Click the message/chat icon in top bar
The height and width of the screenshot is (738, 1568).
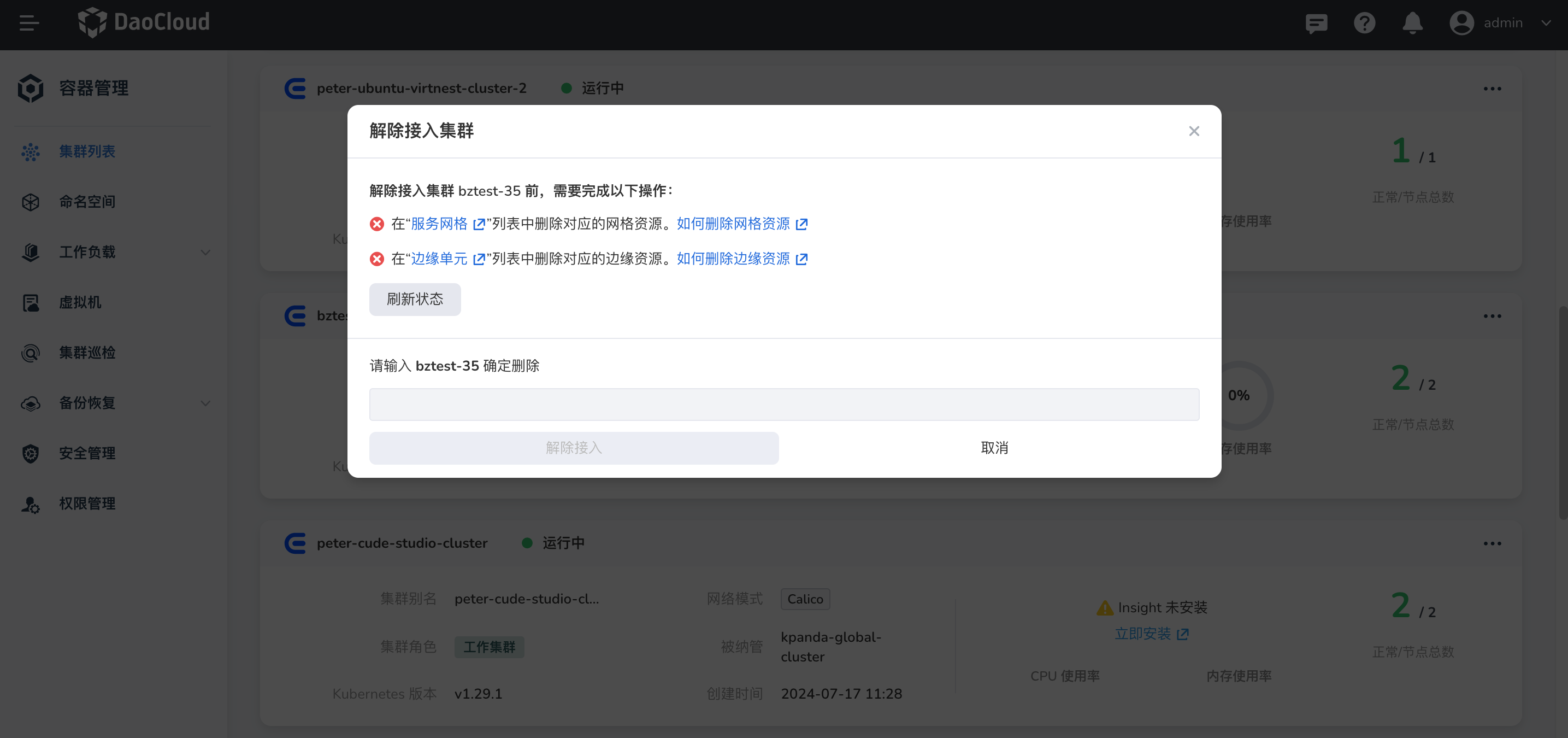1316,23
